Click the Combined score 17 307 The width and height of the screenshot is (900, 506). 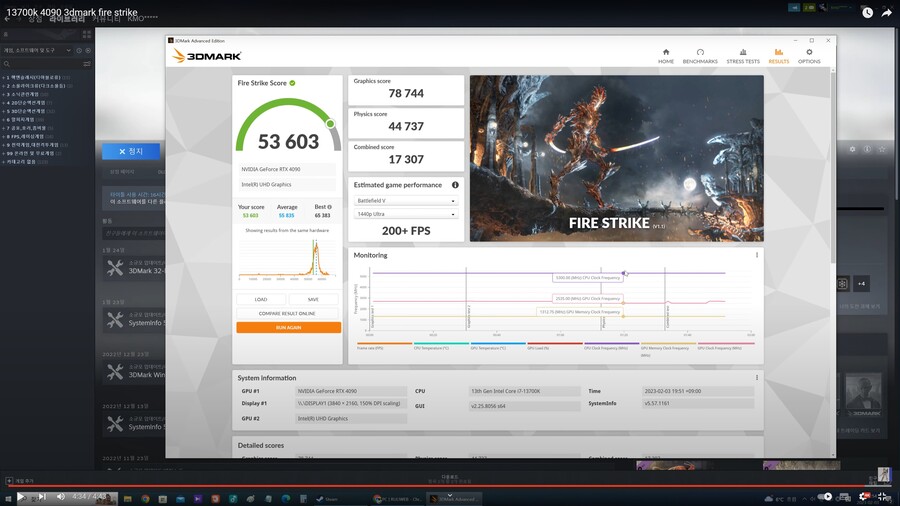tap(406, 159)
